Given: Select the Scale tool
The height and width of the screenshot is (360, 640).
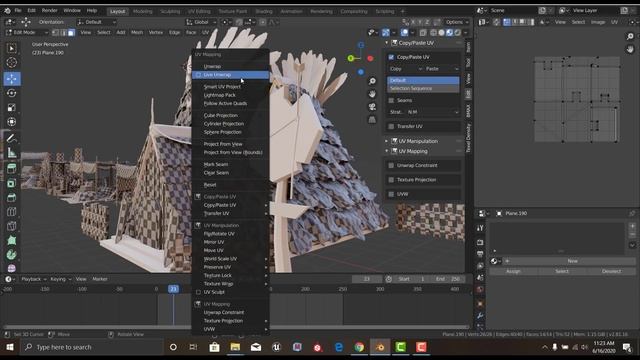Looking at the screenshot, I should pos(11,107).
